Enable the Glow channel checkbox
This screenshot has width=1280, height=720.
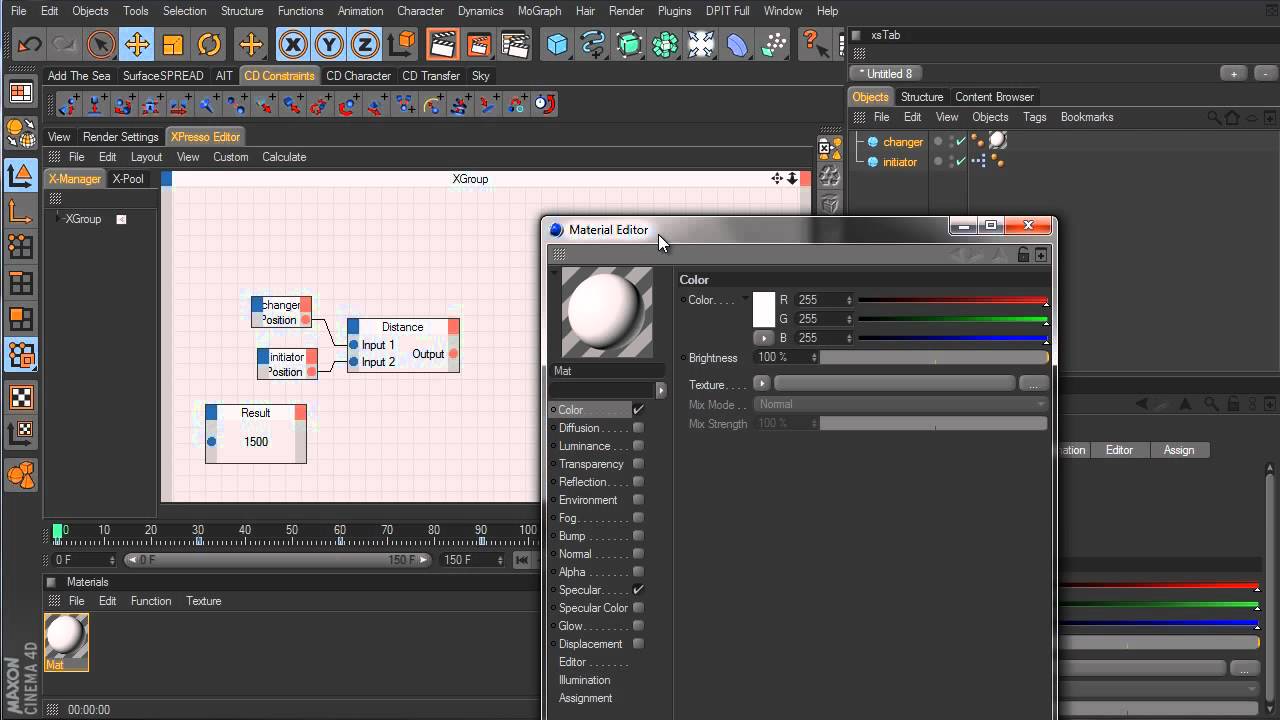tap(638, 626)
